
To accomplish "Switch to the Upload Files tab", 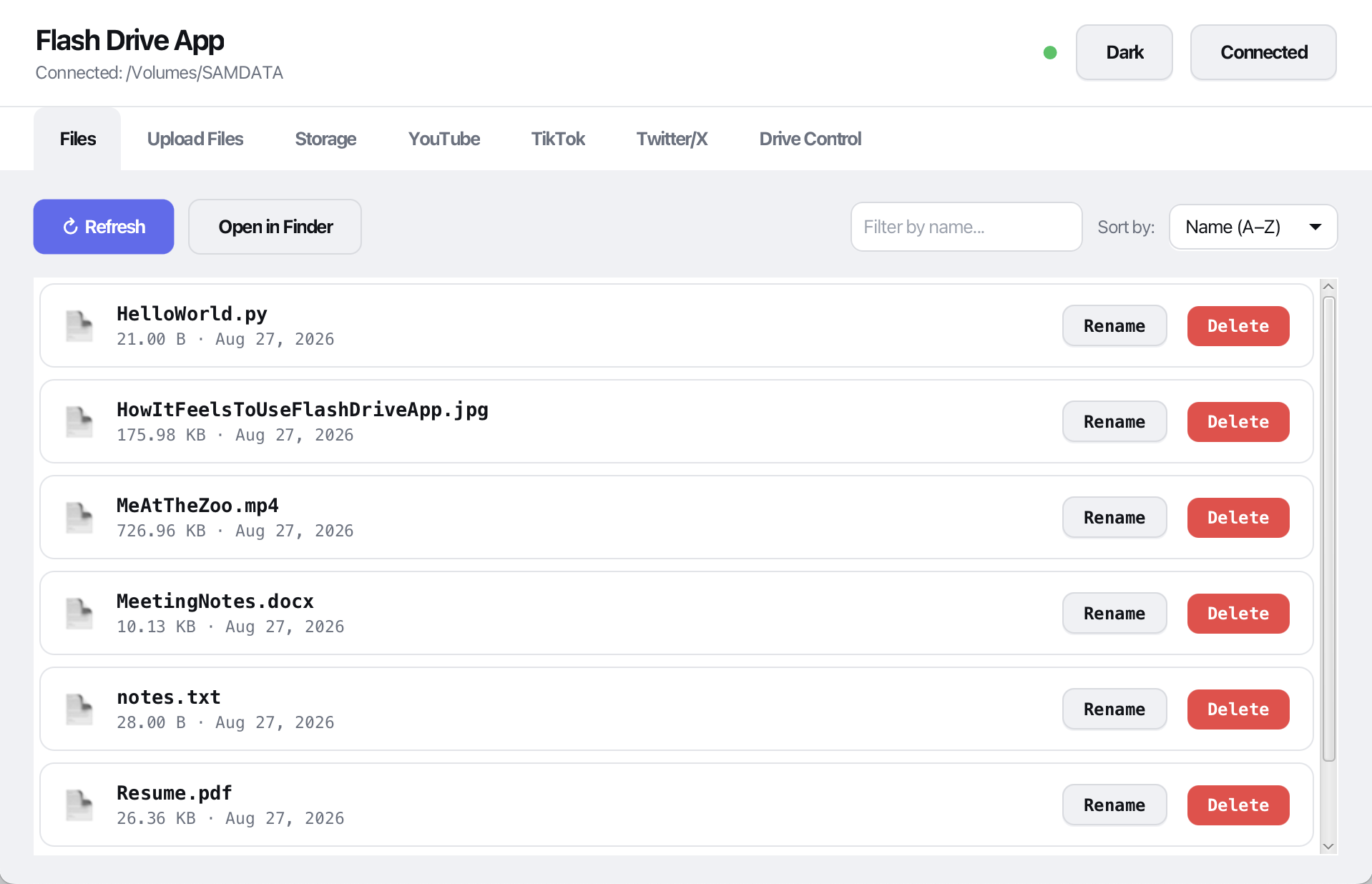I will (195, 139).
